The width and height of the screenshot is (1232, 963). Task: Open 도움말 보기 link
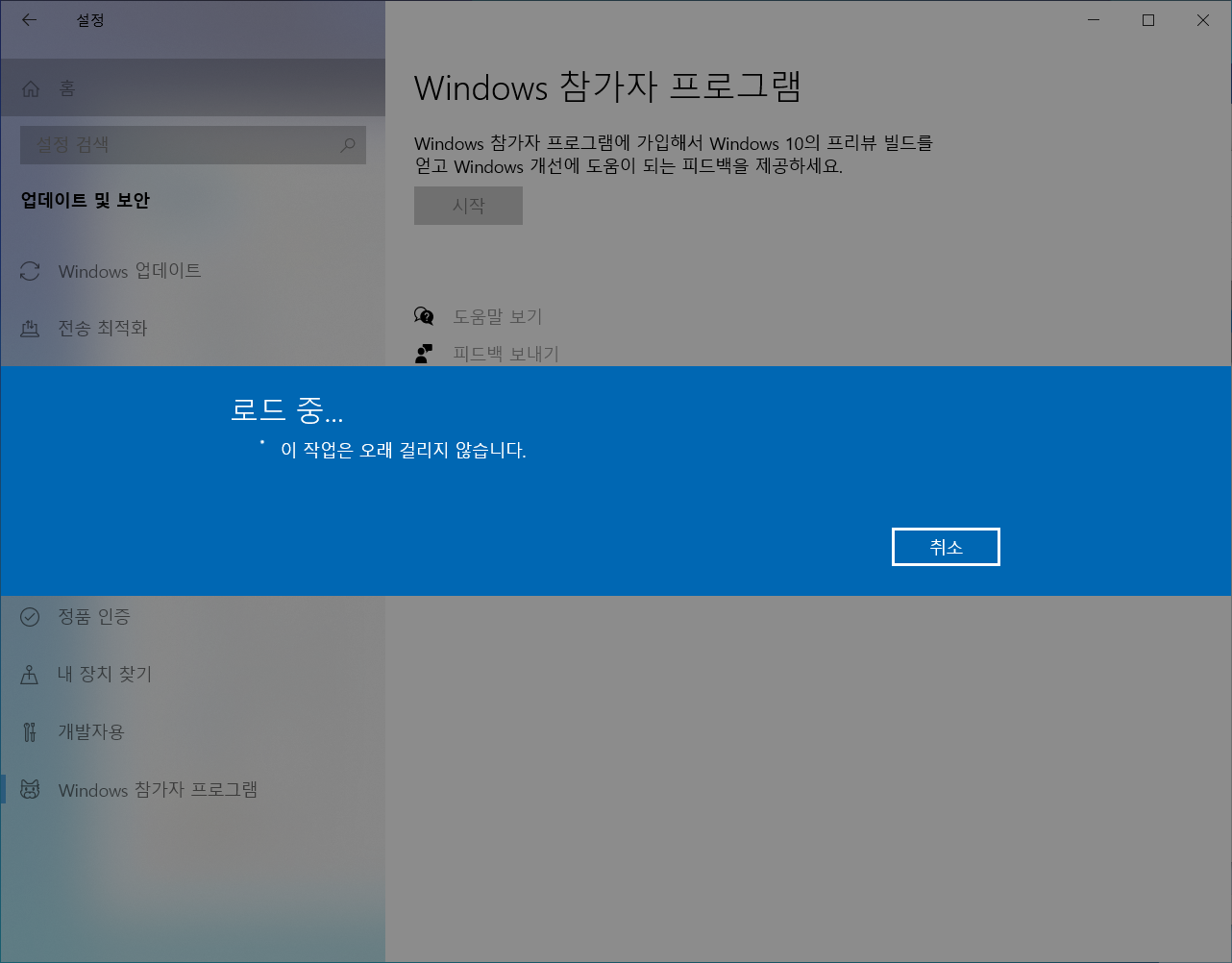[498, 316]
